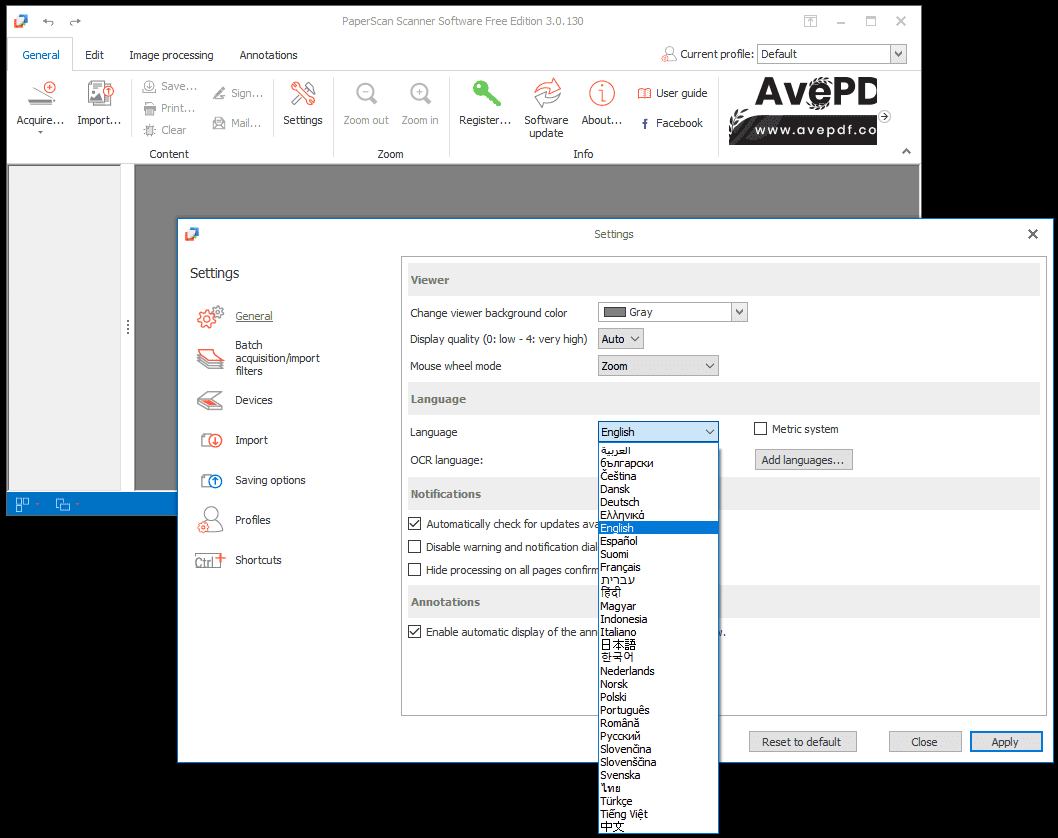Collapse the English language combo box
The width and height of the screenshot is (1058, 838).
click(658, 432)
